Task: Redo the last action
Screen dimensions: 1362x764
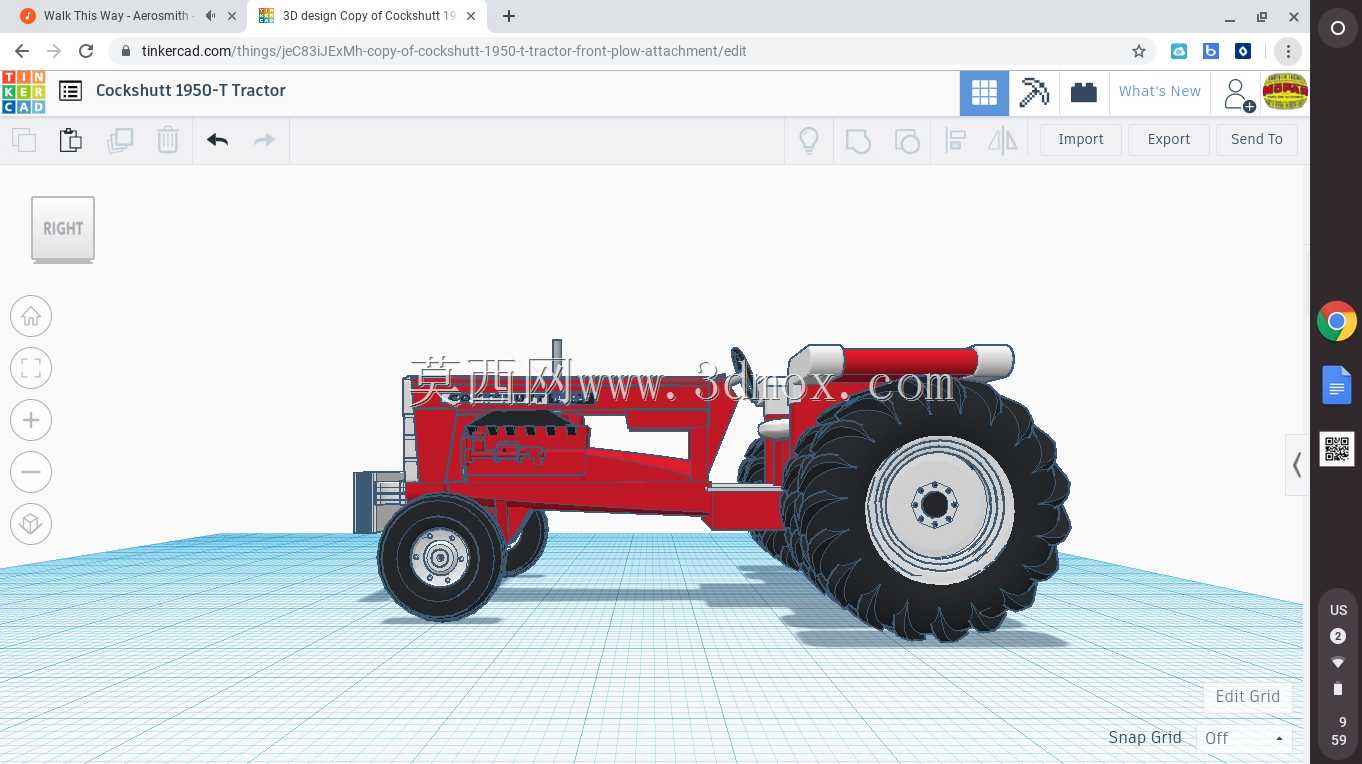Action: click(x=264, y=140)
